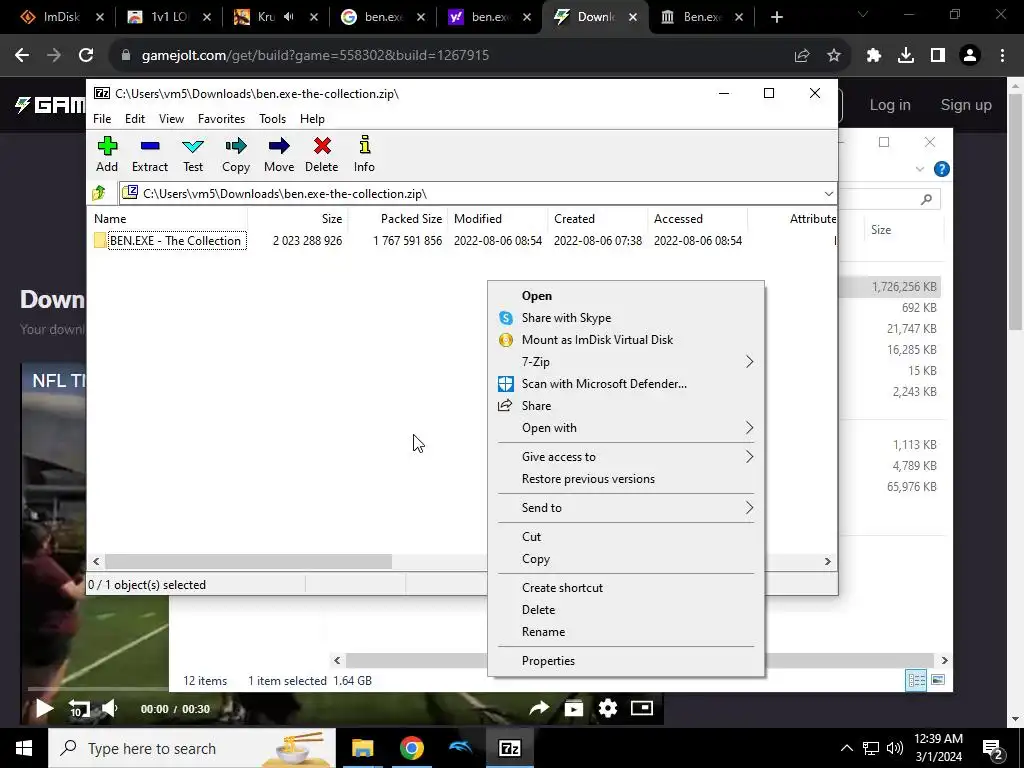Click the video share arrow icon

[x=539, y=708]
